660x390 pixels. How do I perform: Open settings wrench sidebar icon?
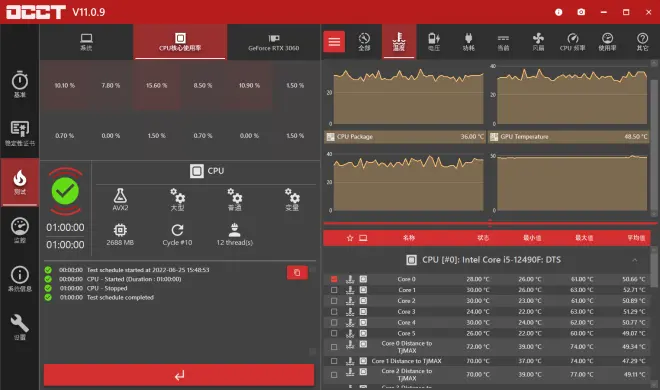[x=20, y=327]
